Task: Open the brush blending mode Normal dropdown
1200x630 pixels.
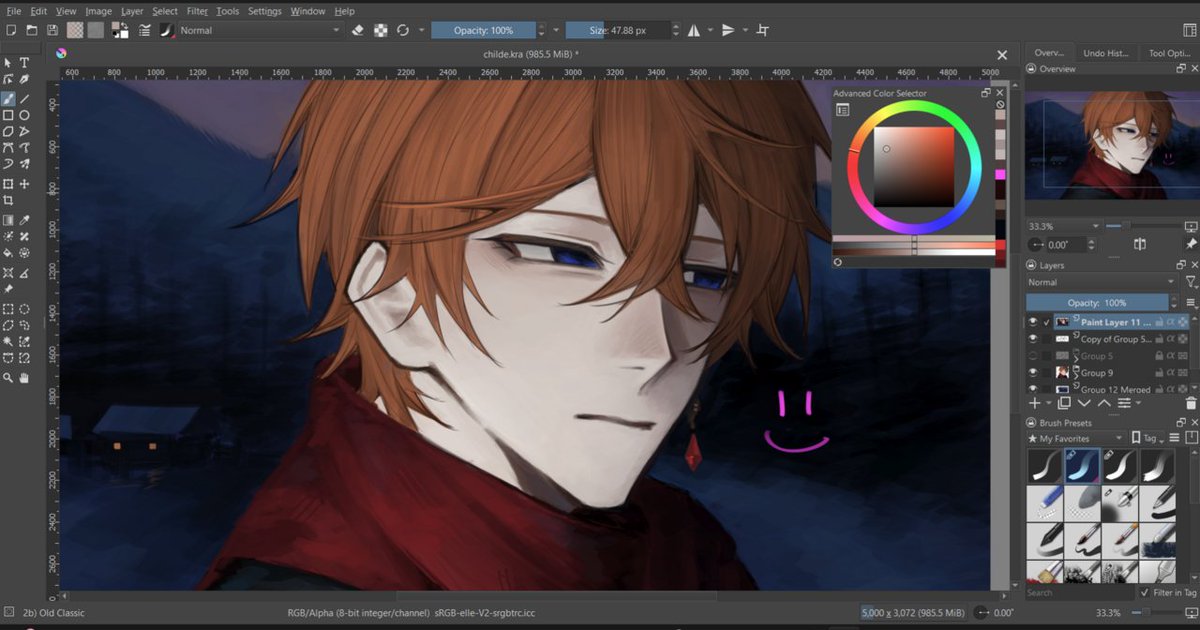Action: click(260, 31)
